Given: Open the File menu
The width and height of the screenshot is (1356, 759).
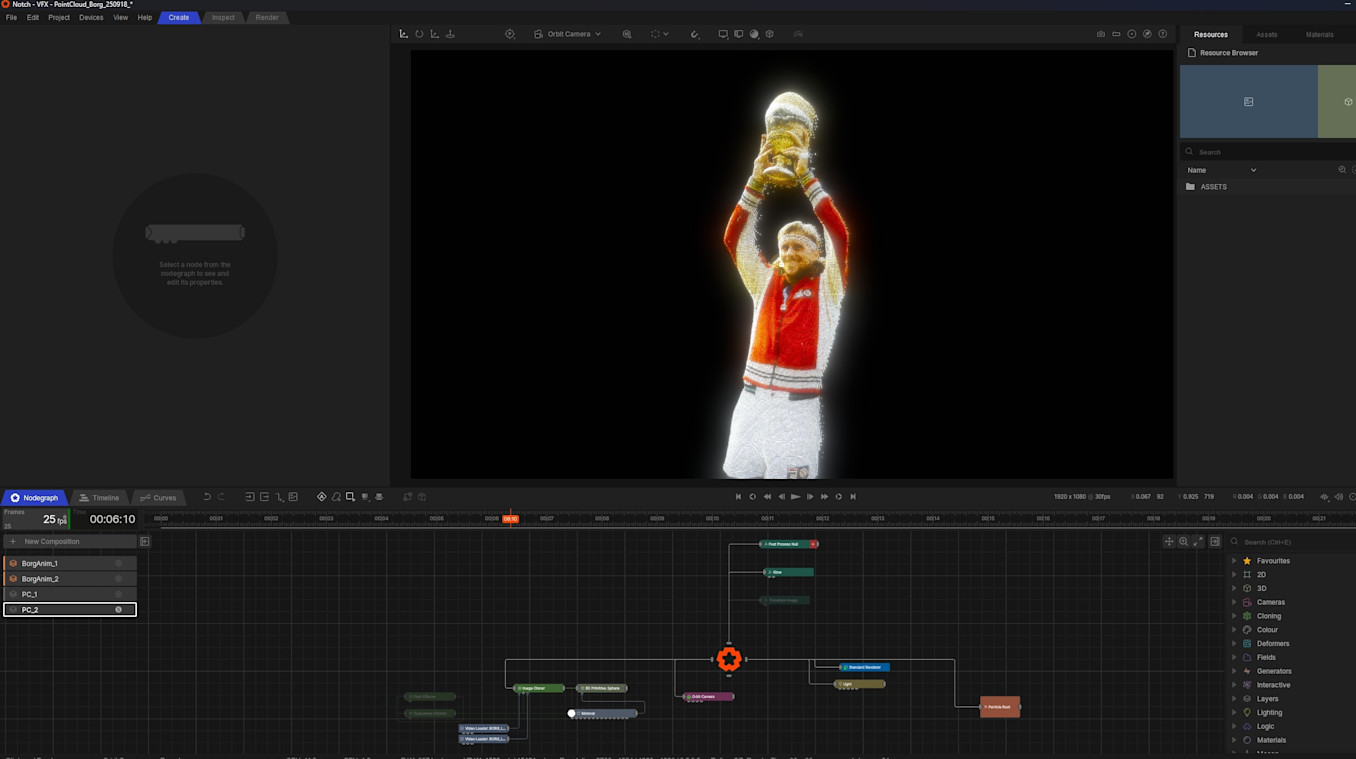Looking at the screenshot, I should coord(11,18).
